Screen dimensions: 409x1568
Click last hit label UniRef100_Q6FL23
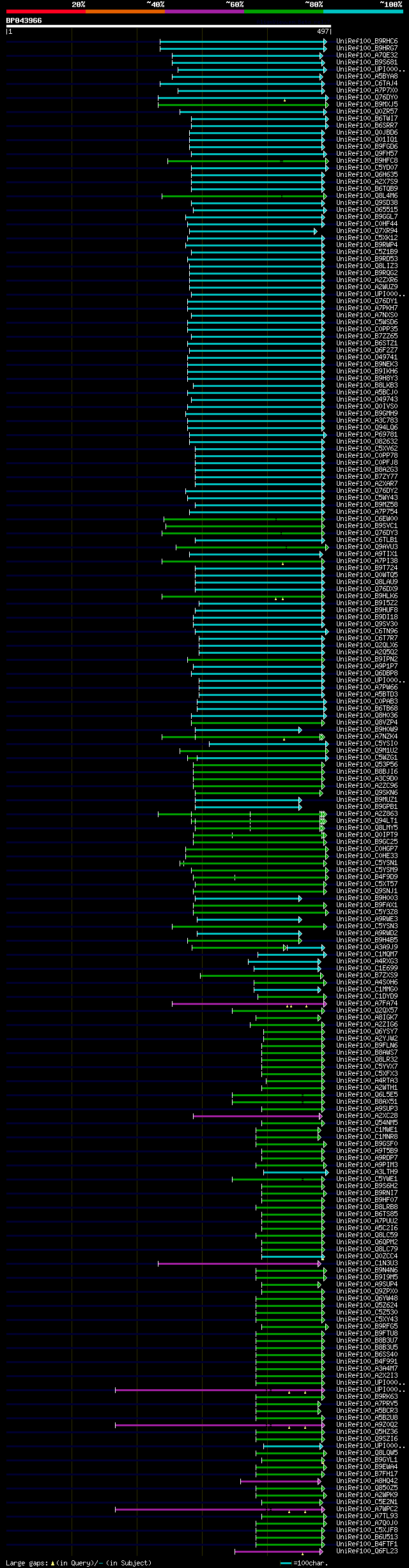pos(367,1551)
